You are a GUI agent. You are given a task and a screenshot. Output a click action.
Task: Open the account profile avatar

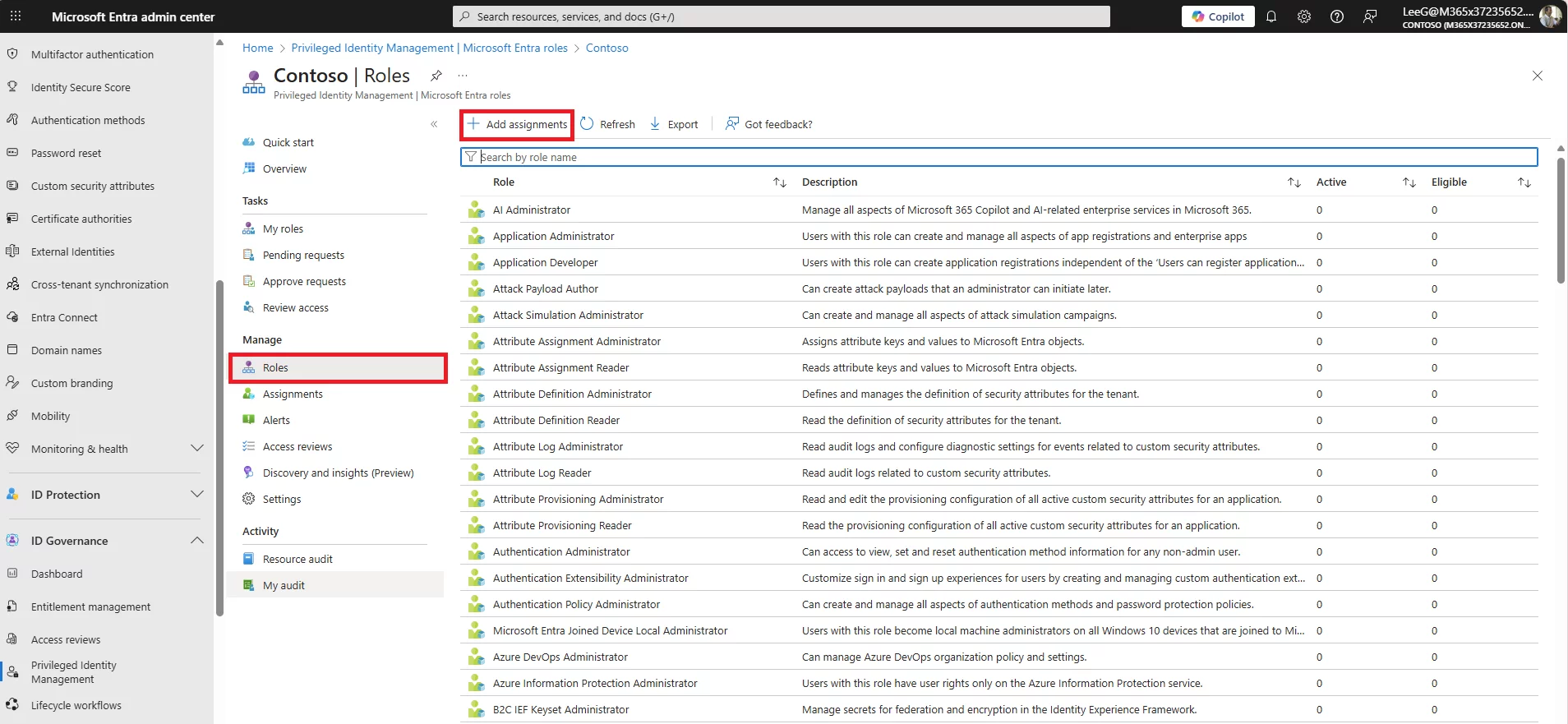1550,16
